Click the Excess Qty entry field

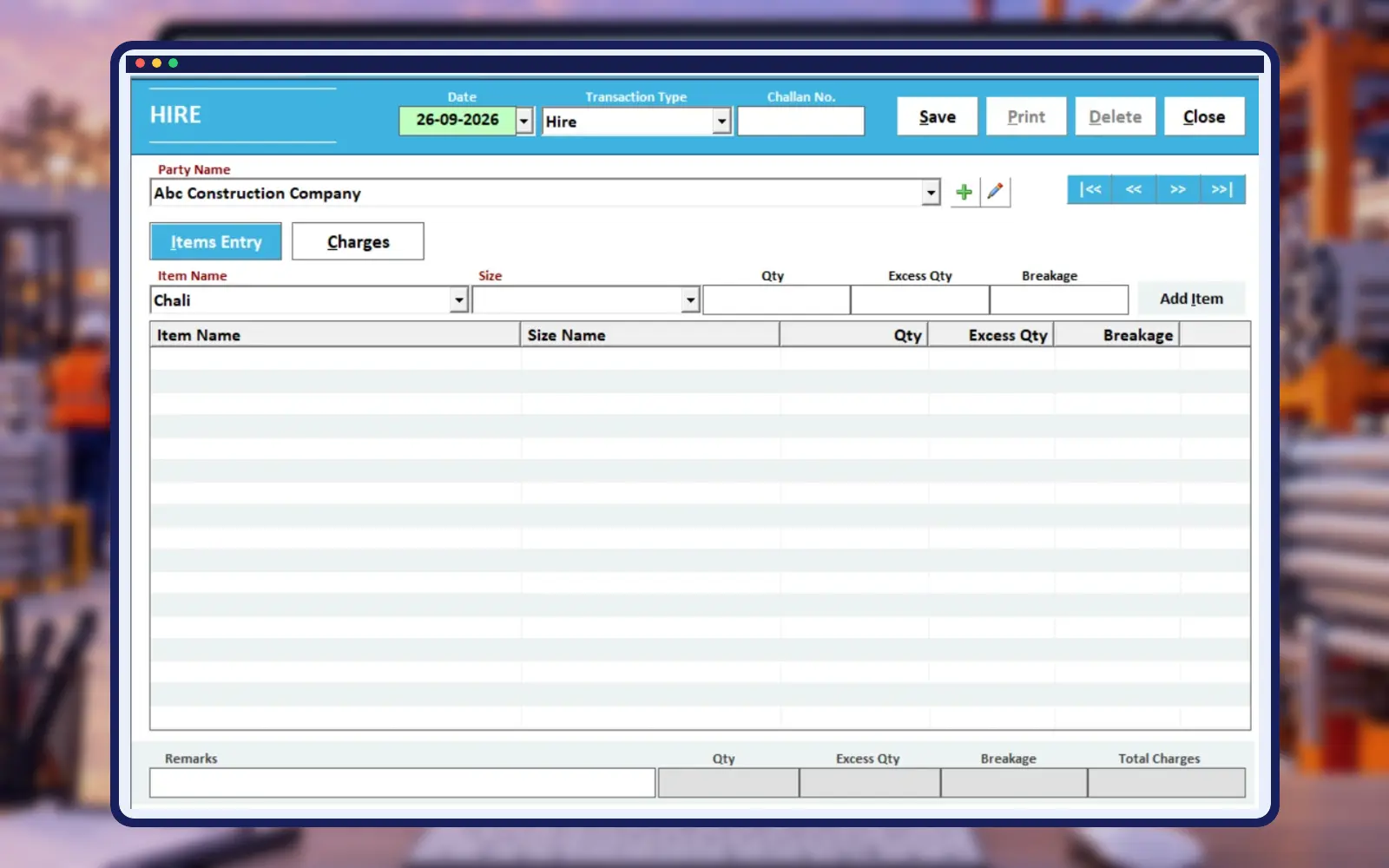(920, 300)
